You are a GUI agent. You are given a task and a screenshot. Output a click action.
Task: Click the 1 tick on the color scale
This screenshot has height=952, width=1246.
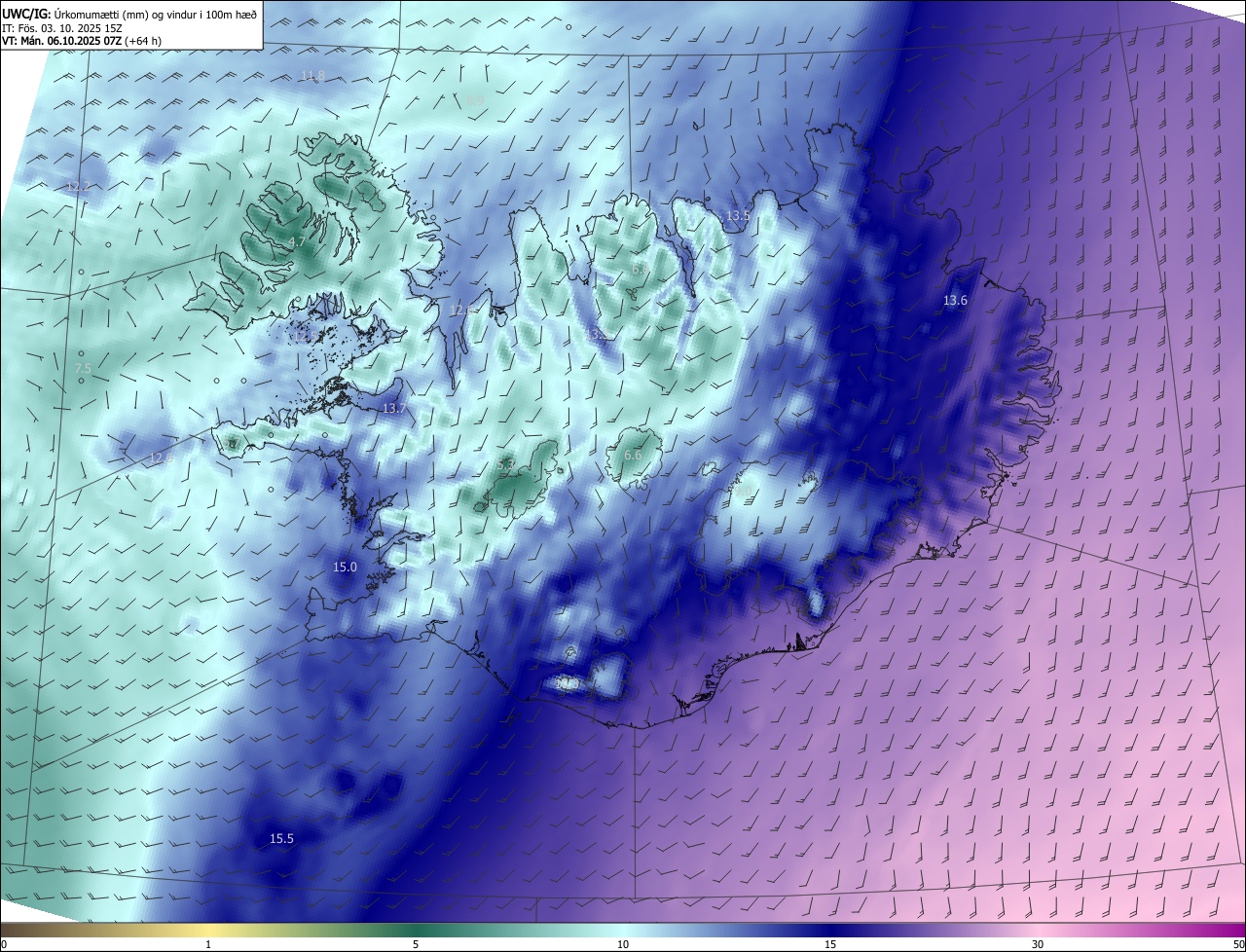click(208, 944)
